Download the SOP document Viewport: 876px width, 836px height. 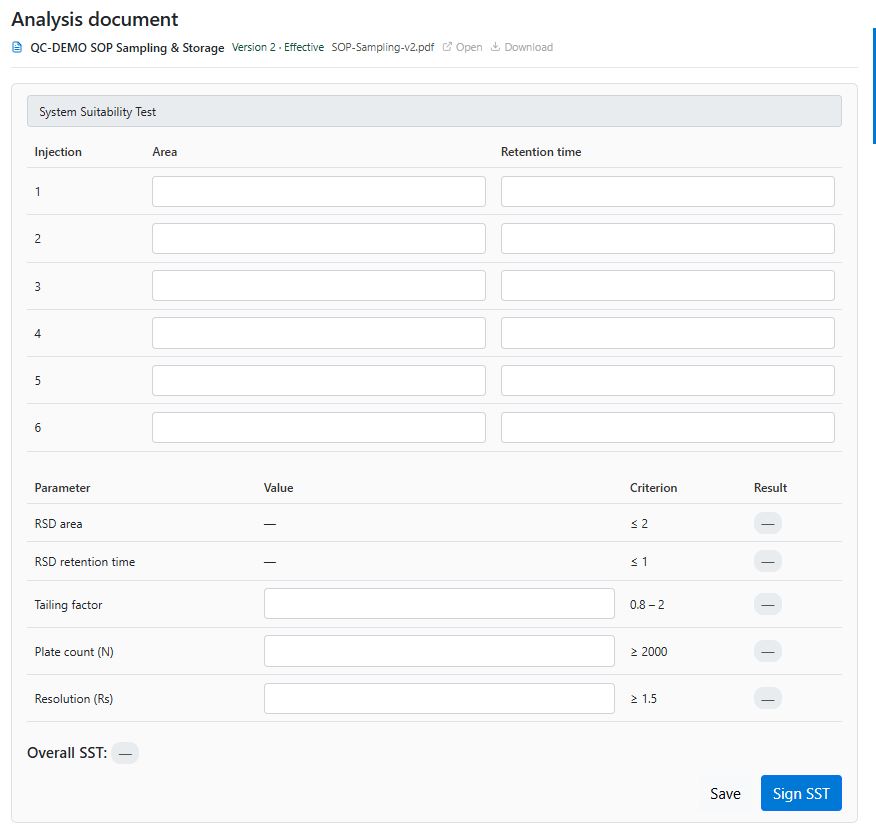tap(522, 47)
